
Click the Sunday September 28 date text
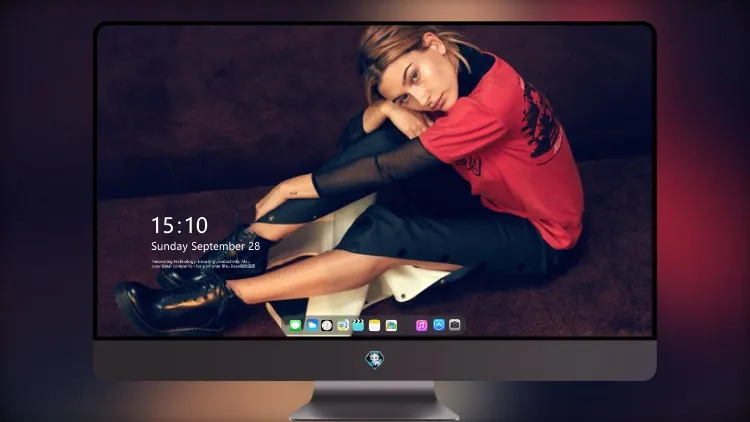(206, 246)
